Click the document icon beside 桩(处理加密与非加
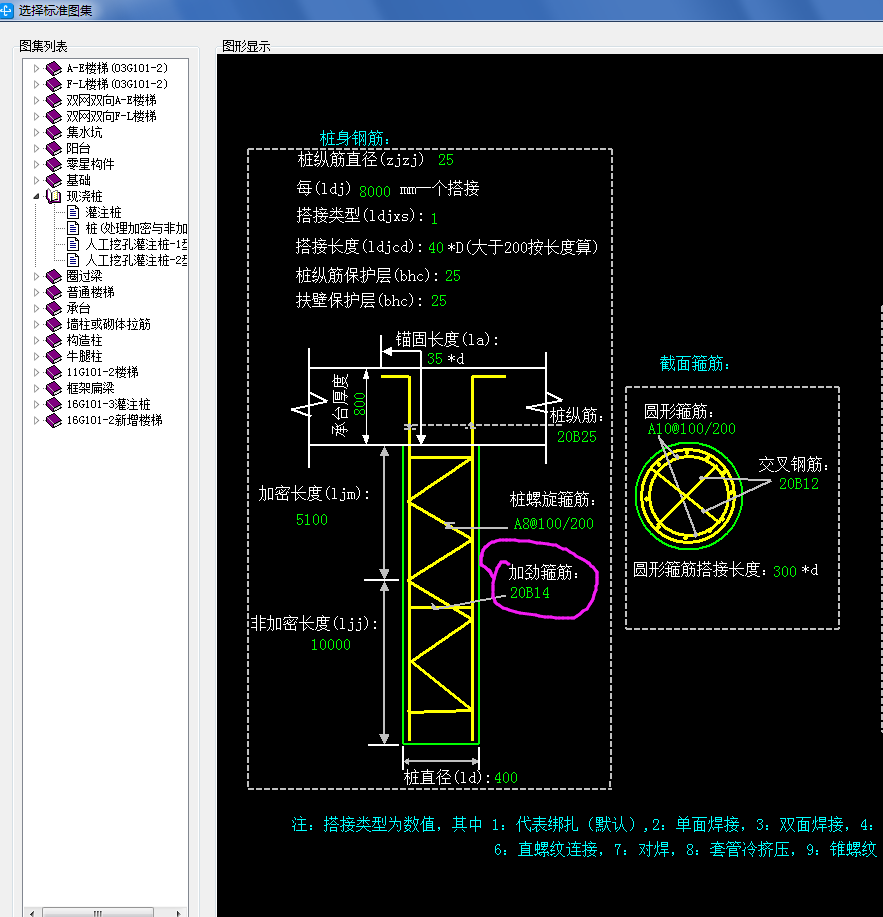This screenshot has height=917, width=883. coord(73,228)
